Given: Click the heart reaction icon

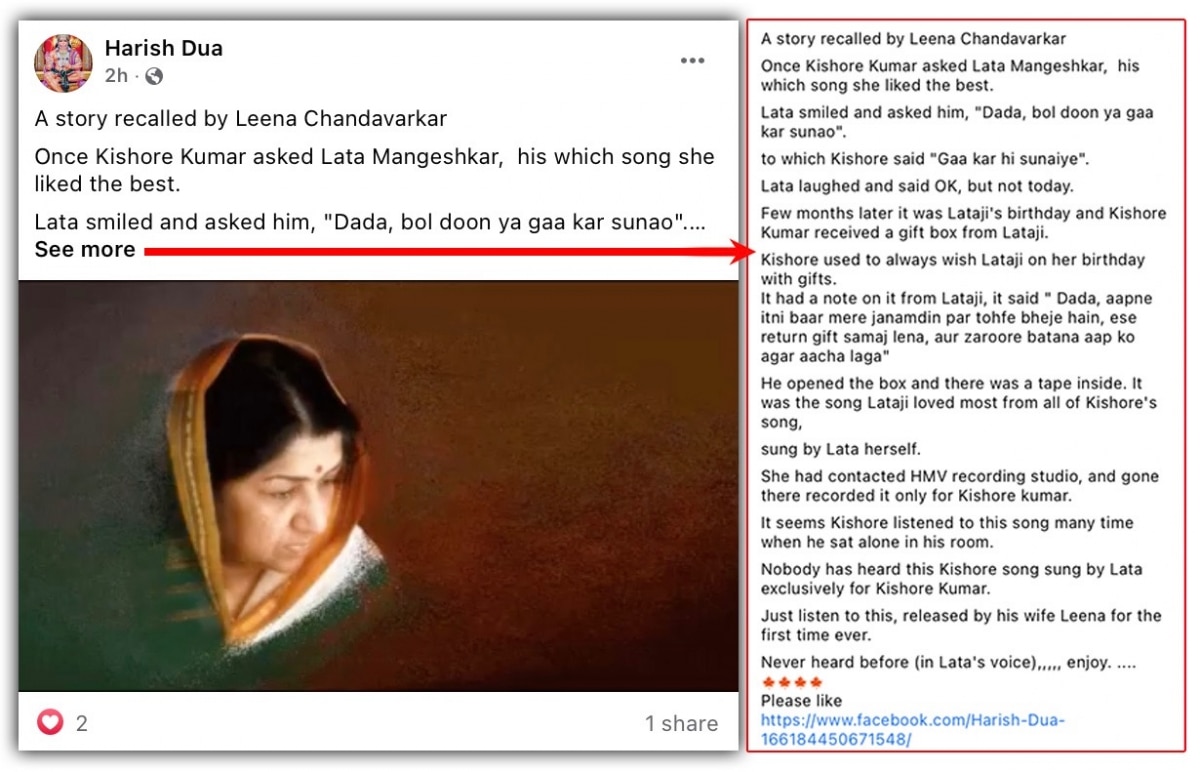Looking at the screenshot, I should tap(50, 722).
